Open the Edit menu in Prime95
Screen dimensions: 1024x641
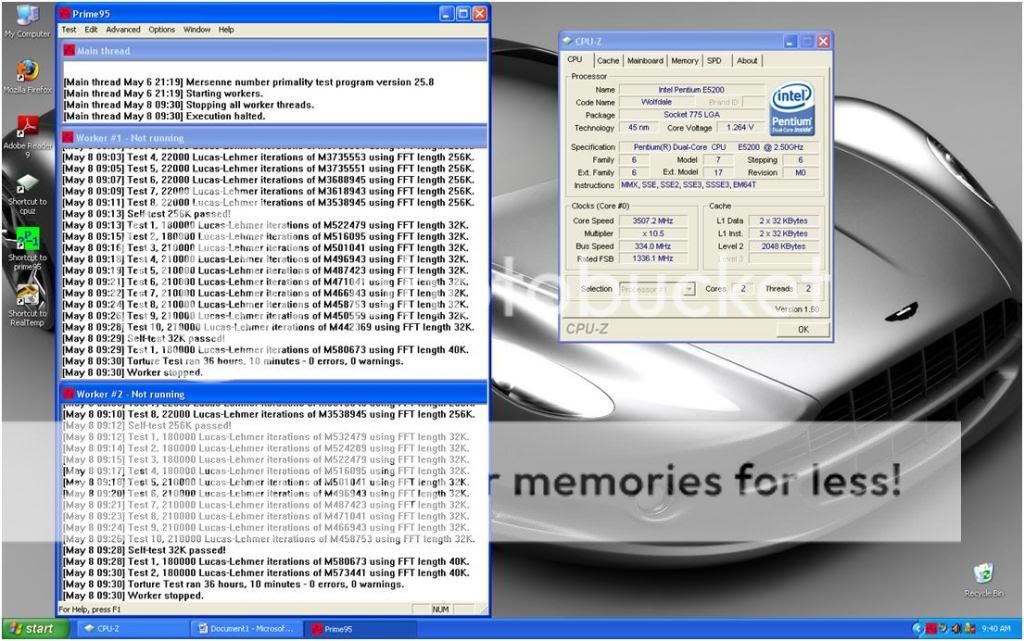91,29
